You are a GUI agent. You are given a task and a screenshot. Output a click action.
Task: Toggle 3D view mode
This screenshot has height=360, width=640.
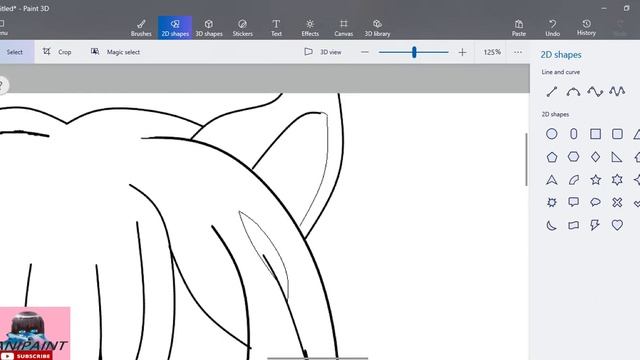click(323, 52)
